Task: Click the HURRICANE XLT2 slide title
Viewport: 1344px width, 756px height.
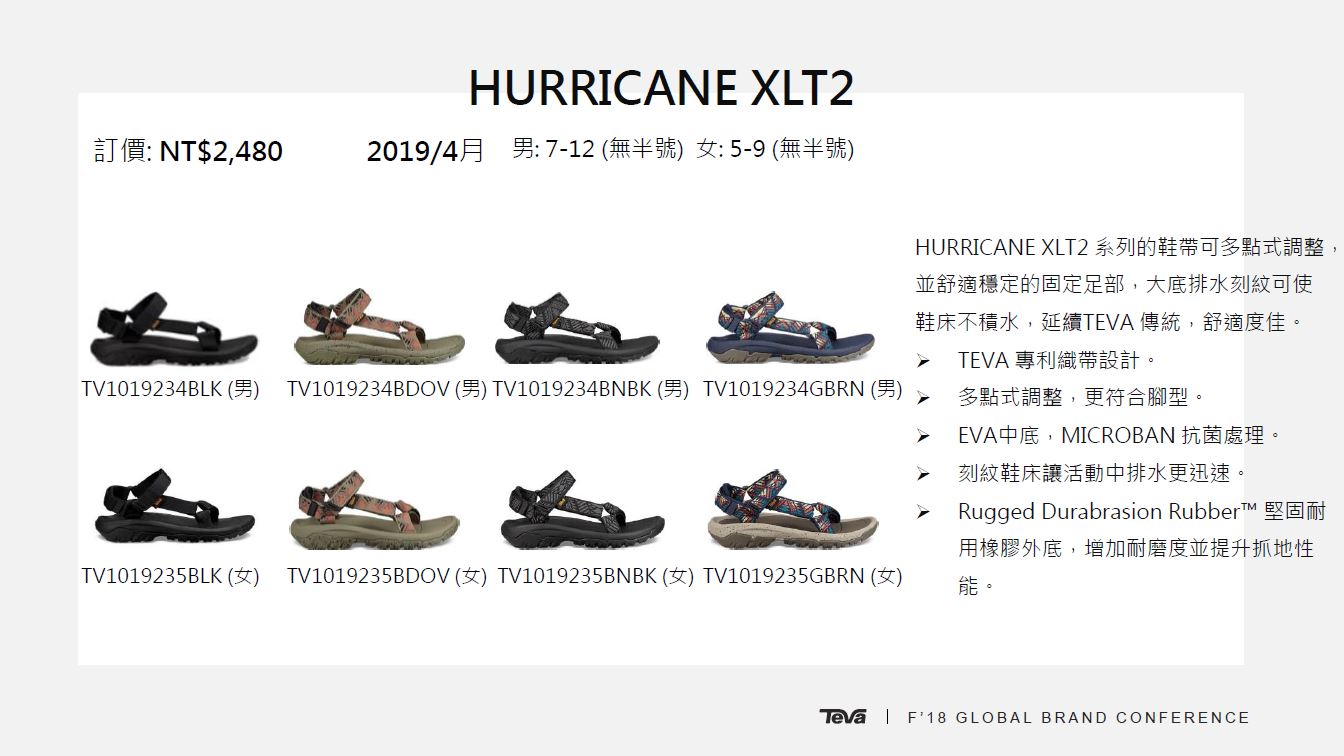Action: tap(661, 89)
